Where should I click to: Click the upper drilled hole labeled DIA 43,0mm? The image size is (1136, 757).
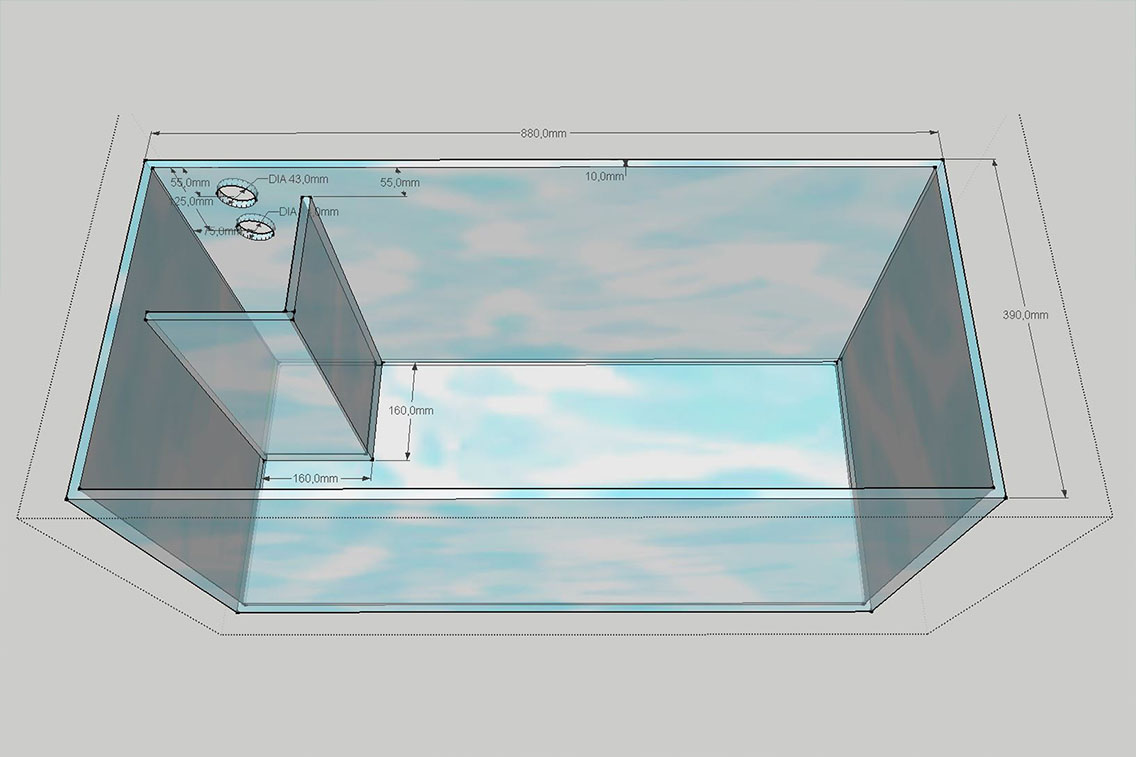pos(238,192)
